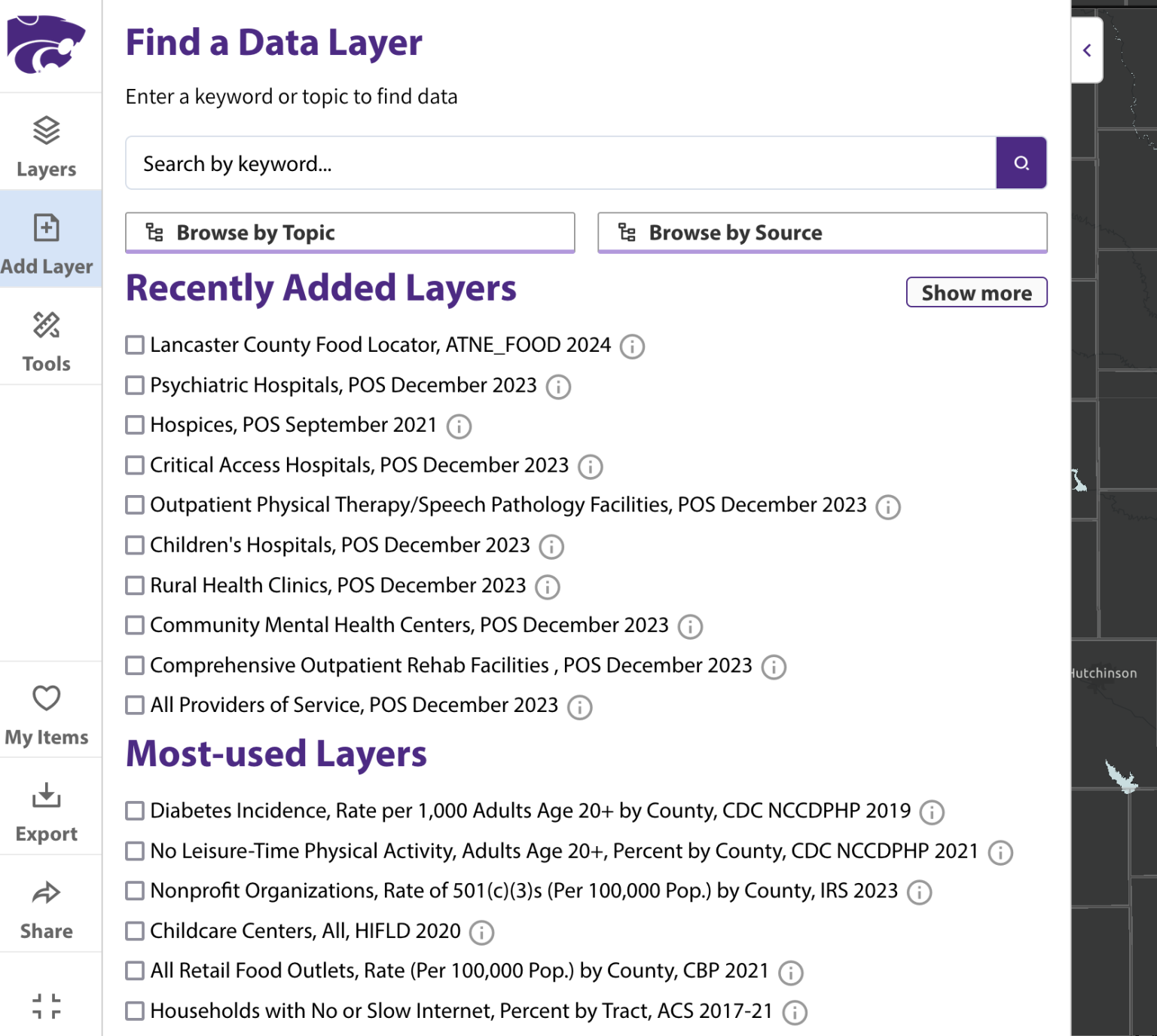Viewport: 1157px width, 1036px height.
Task: Tick Diabetes Incidence layer checkbox
Action: pos(135,811)
